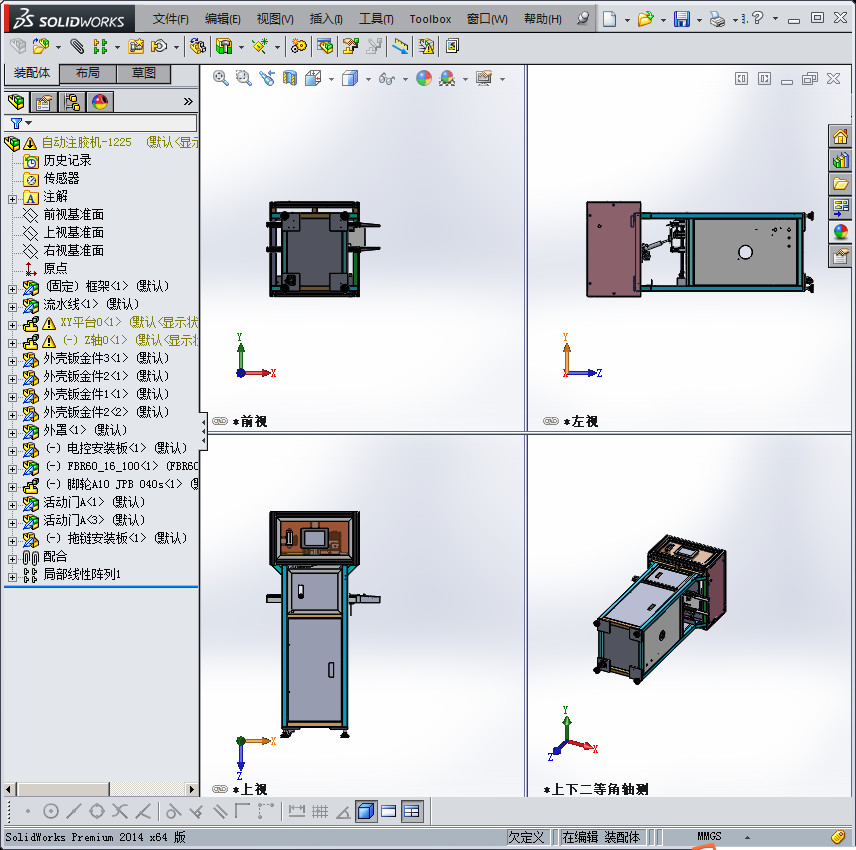Click the Mate paperclip icon
This screenshot has width=856, height=850.
click(x=77, y=46)
